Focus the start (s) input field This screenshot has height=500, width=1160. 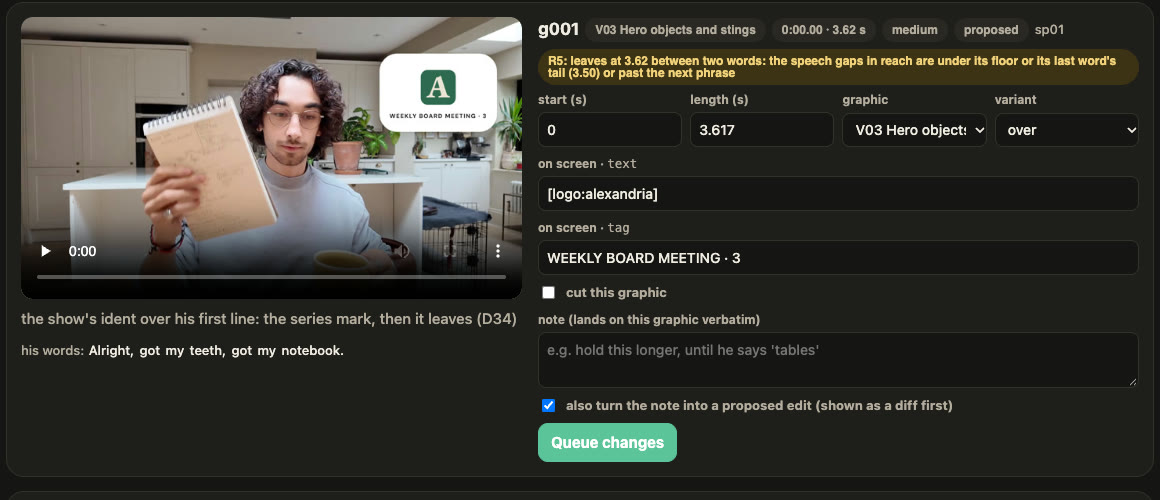pos(610,129)
